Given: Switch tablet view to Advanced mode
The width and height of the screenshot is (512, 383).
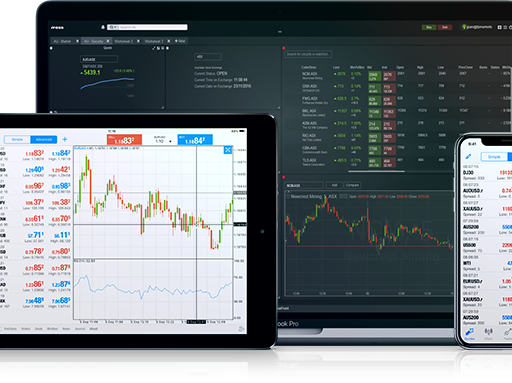Looking at the screenshot, I should (44, 139).
